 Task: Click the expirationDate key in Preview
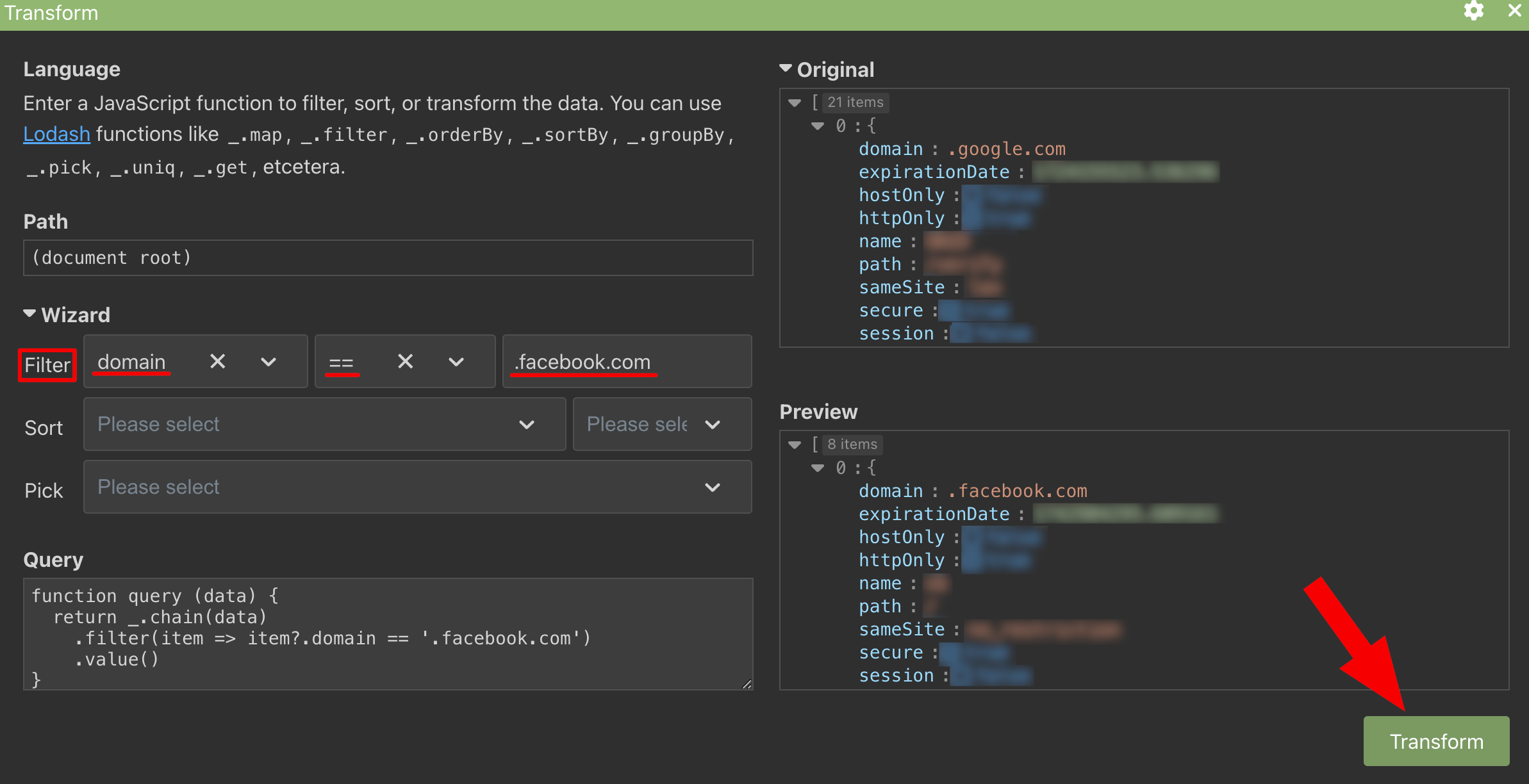pyautogui.click(x=934, y=514)
